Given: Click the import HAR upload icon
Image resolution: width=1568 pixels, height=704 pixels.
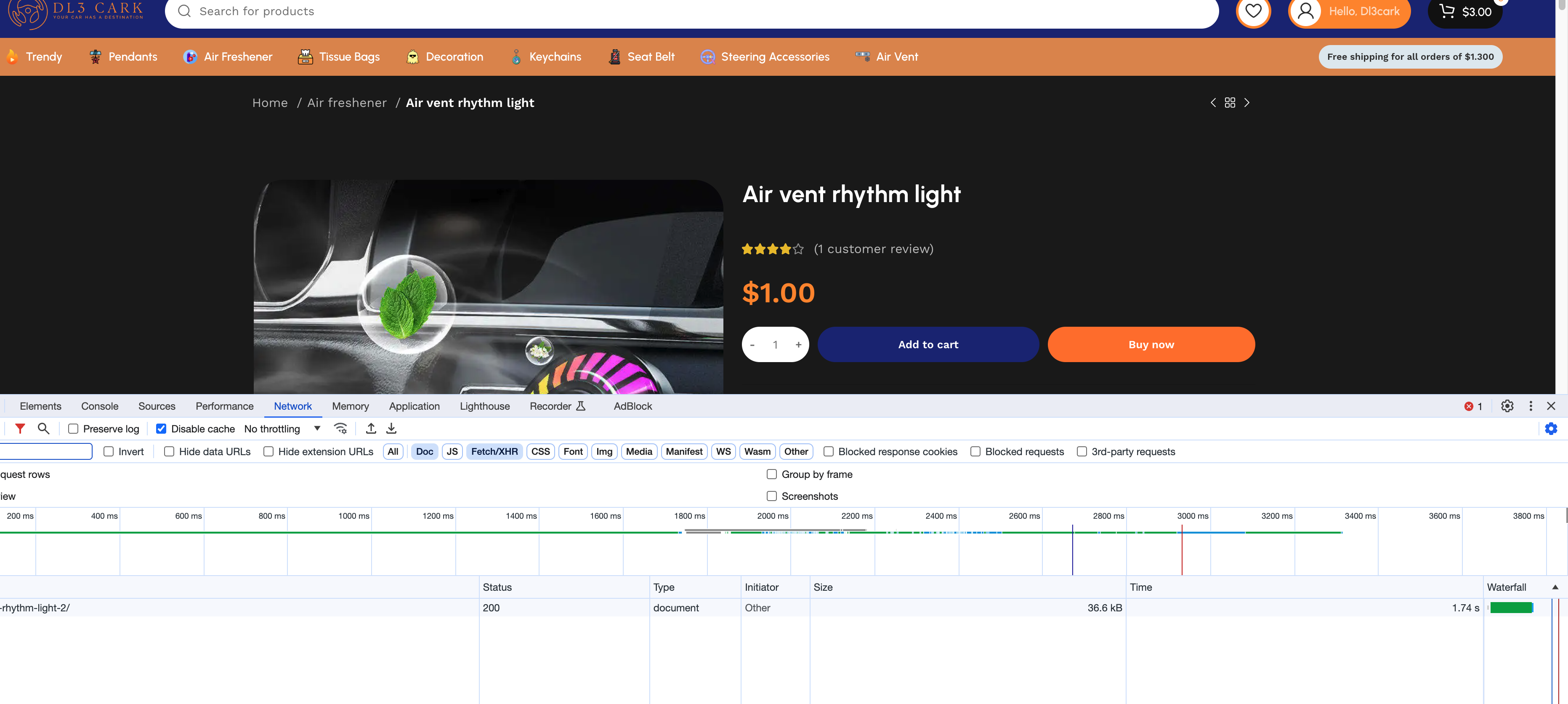Looking at the screenshot, I should (371, 429).
